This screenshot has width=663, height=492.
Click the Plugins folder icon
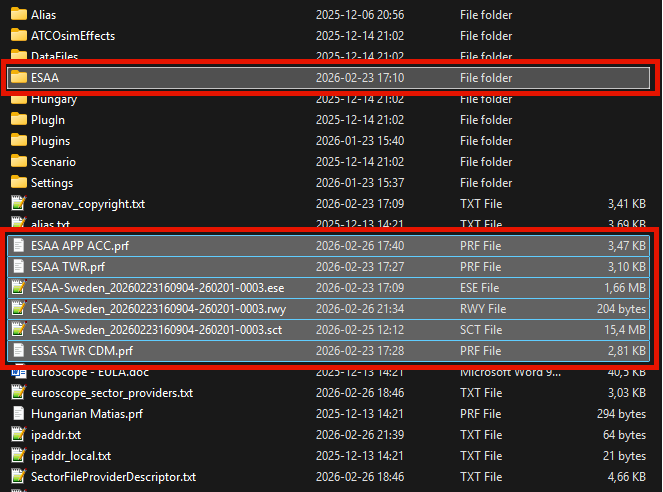click(x=18, y=141)
